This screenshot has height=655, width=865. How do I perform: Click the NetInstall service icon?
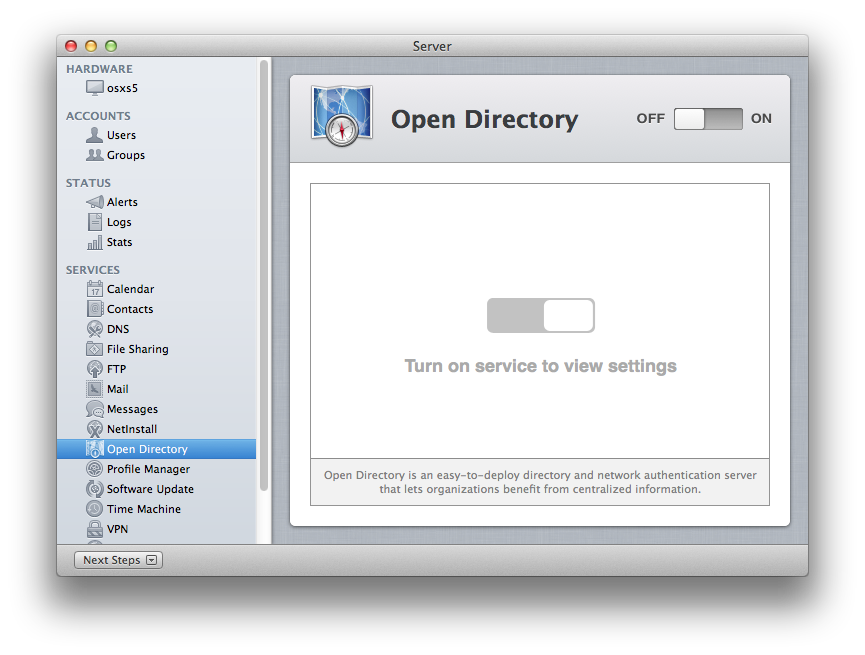pos(94,429)
